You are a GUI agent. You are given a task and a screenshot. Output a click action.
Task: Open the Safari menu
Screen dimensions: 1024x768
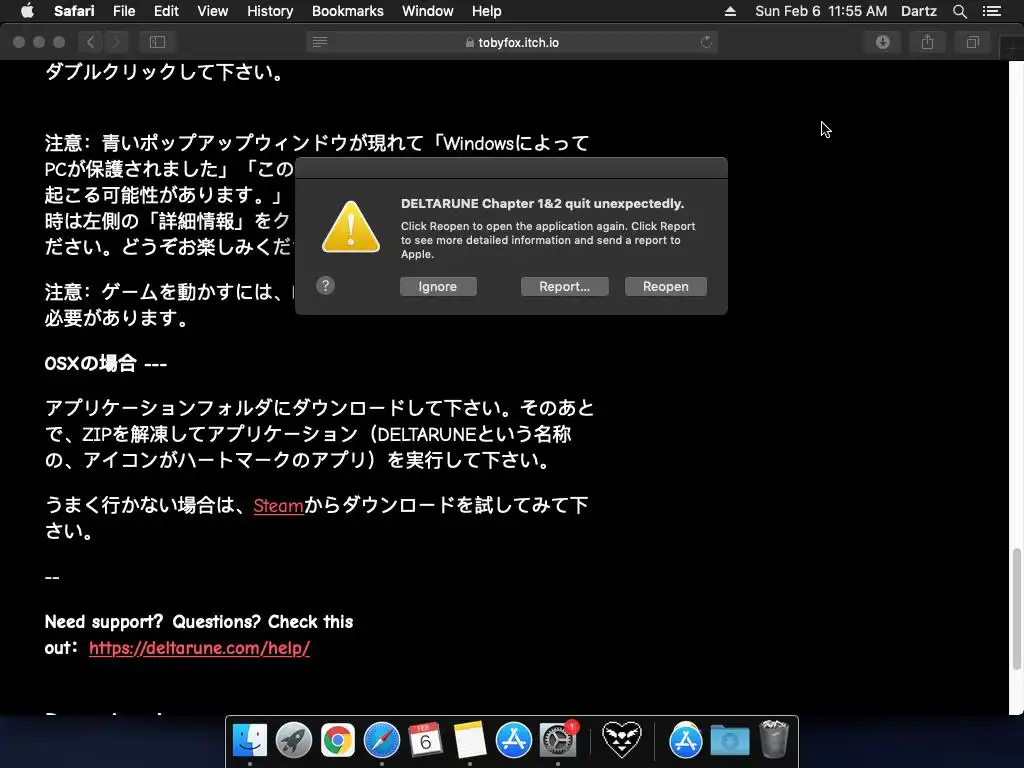[74, 11]
